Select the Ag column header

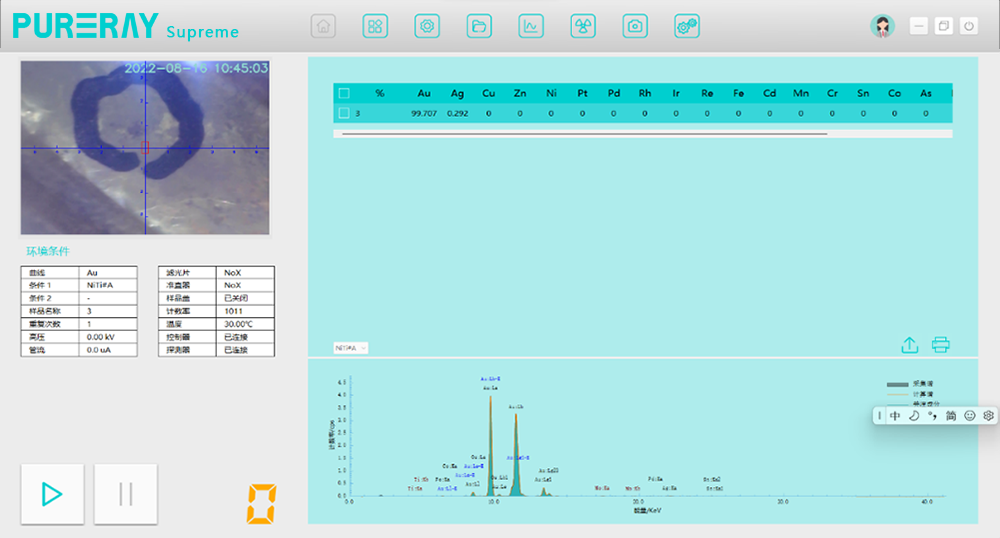[x=457, y=93]
